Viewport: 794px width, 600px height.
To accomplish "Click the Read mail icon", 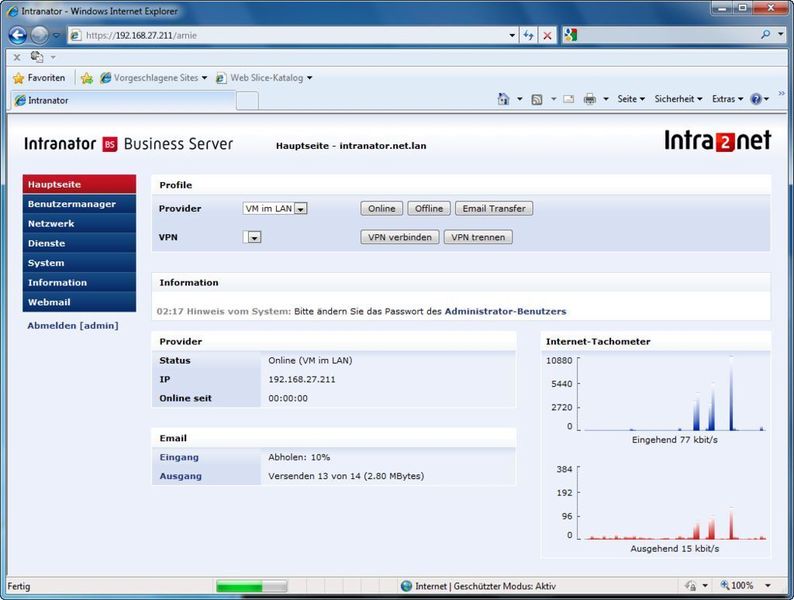I will [569, 99].
